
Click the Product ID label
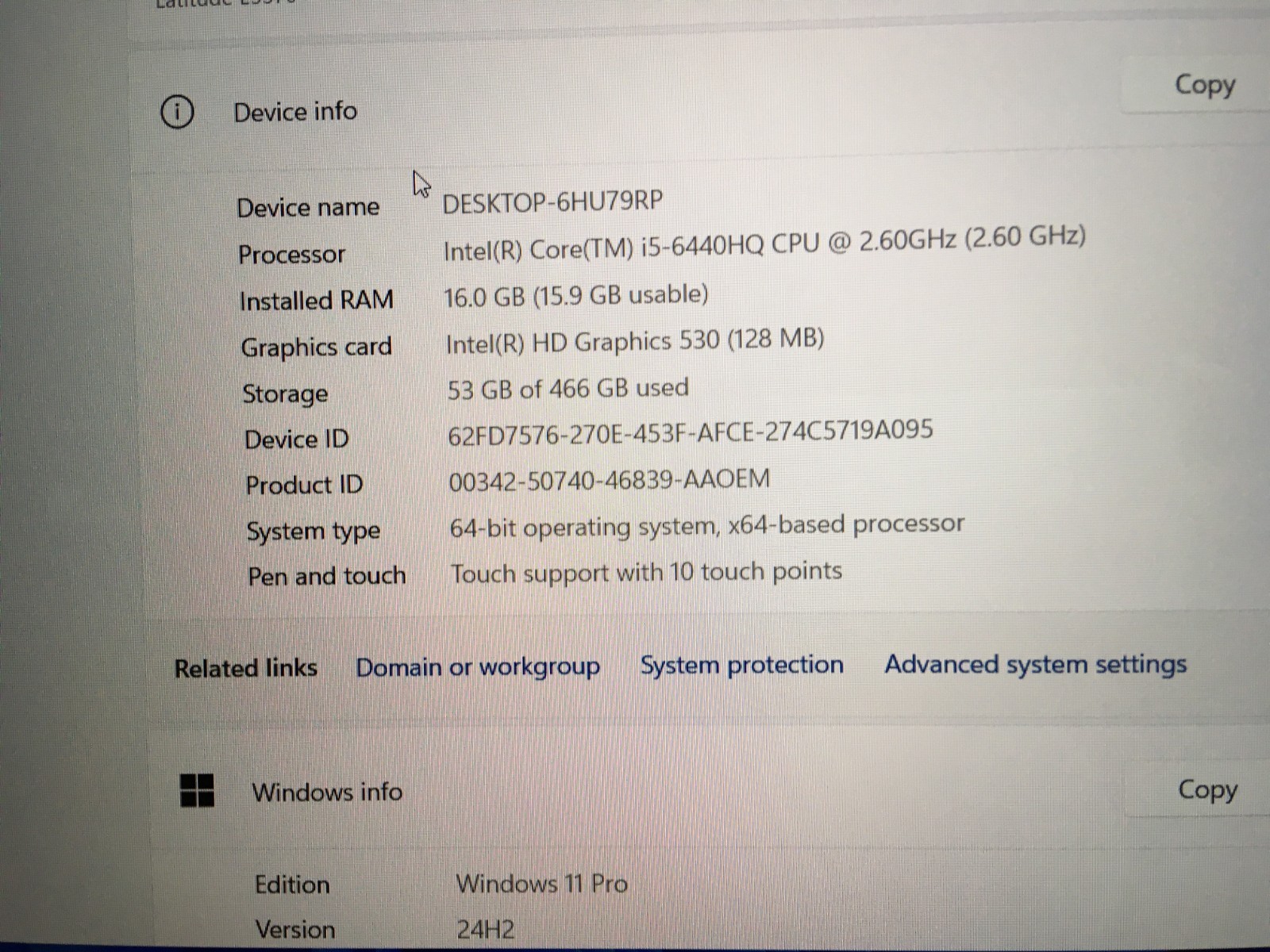pyautogui.click(x=304, y=485)
